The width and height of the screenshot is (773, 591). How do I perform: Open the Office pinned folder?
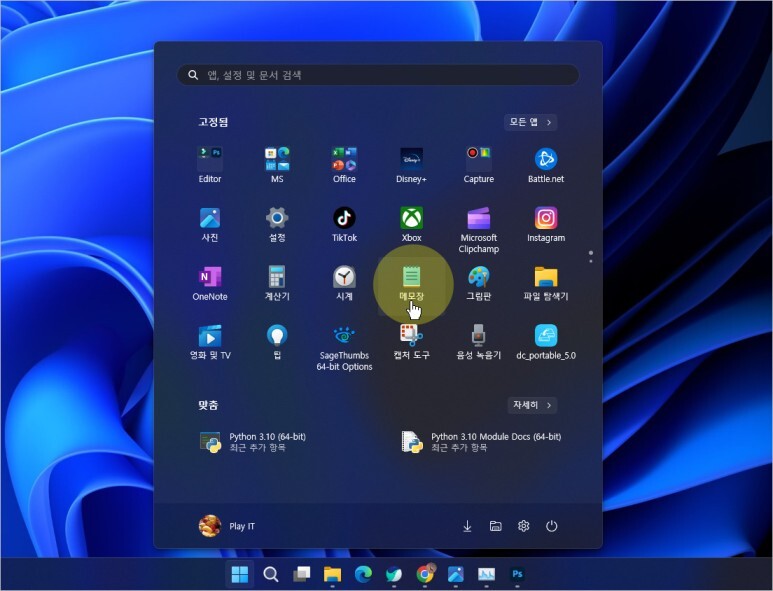point(344,165)
